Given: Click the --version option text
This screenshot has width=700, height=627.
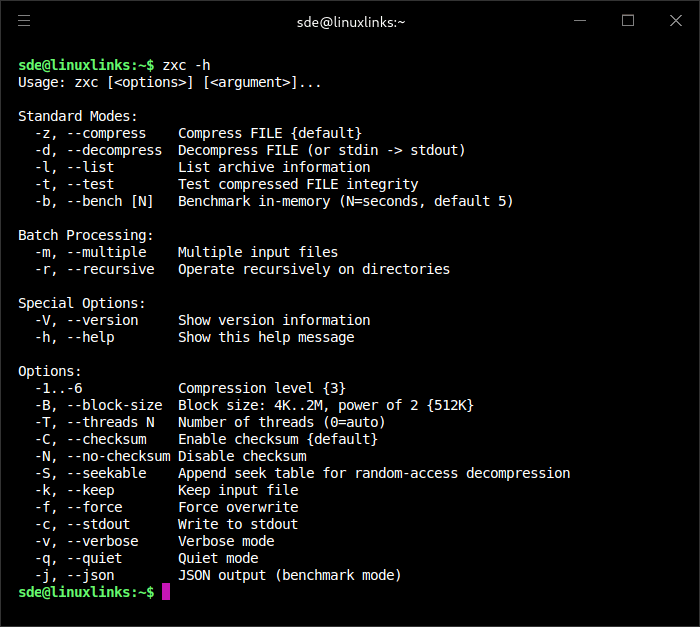Looking at the screenshot, I should coord(102,320).
